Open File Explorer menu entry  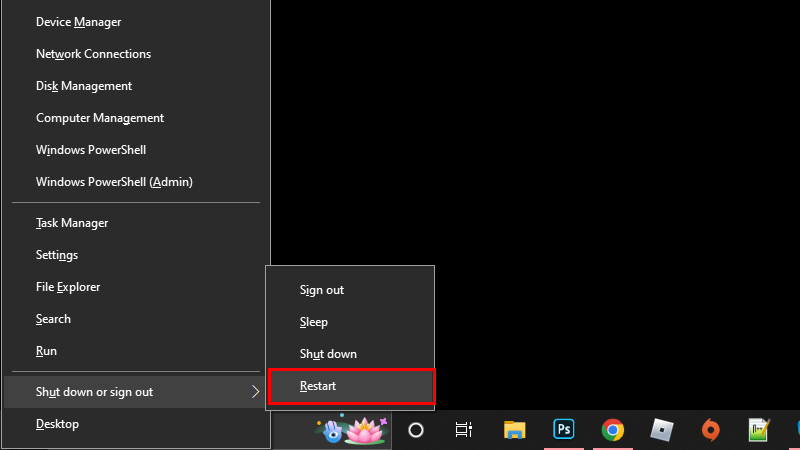coord(136,287)
